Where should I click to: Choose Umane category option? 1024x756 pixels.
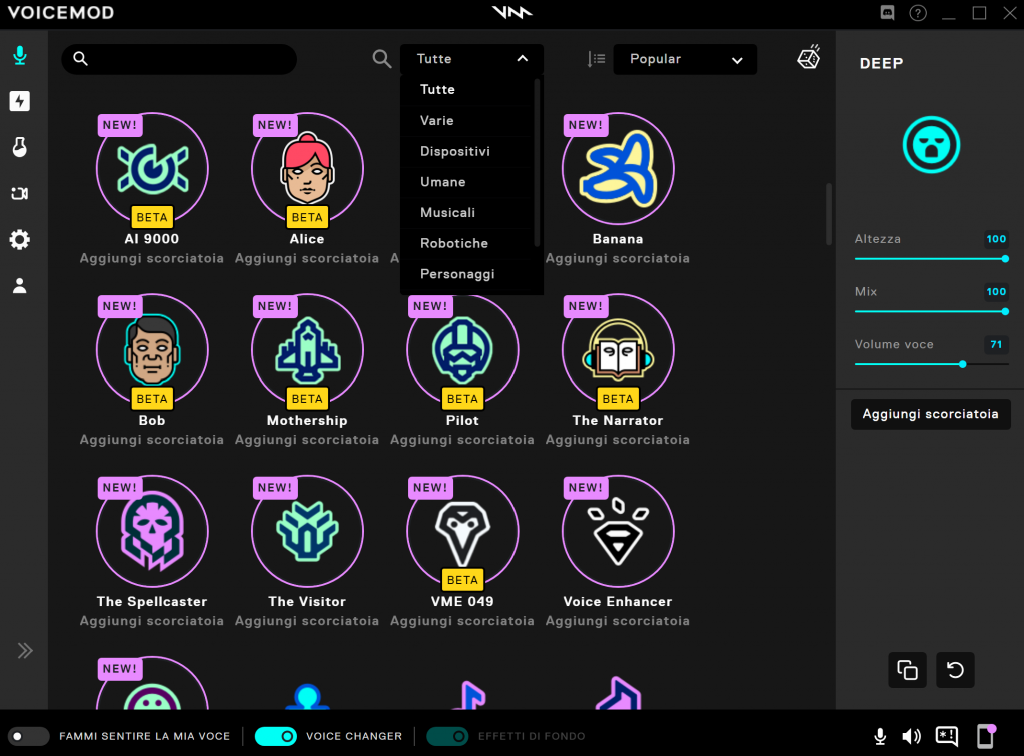tap(468, 181)
